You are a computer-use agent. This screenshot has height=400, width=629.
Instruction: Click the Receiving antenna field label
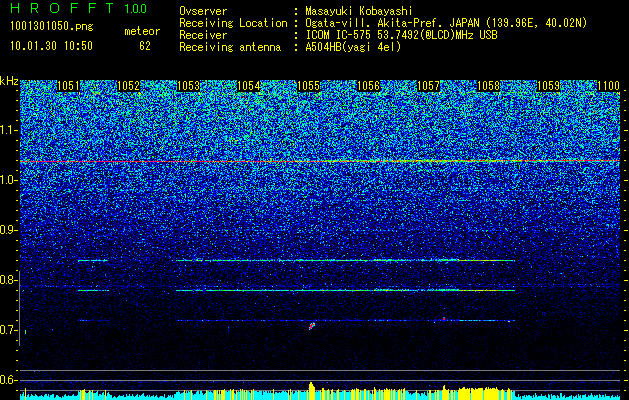[x=230, y=47]
